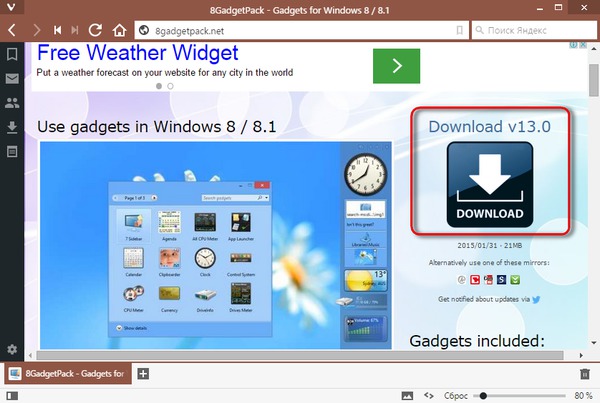Screen dimensions: 600x403
Task: Open the grey @ mirror link
Action: pyautogui.click(x=462, y=280)
